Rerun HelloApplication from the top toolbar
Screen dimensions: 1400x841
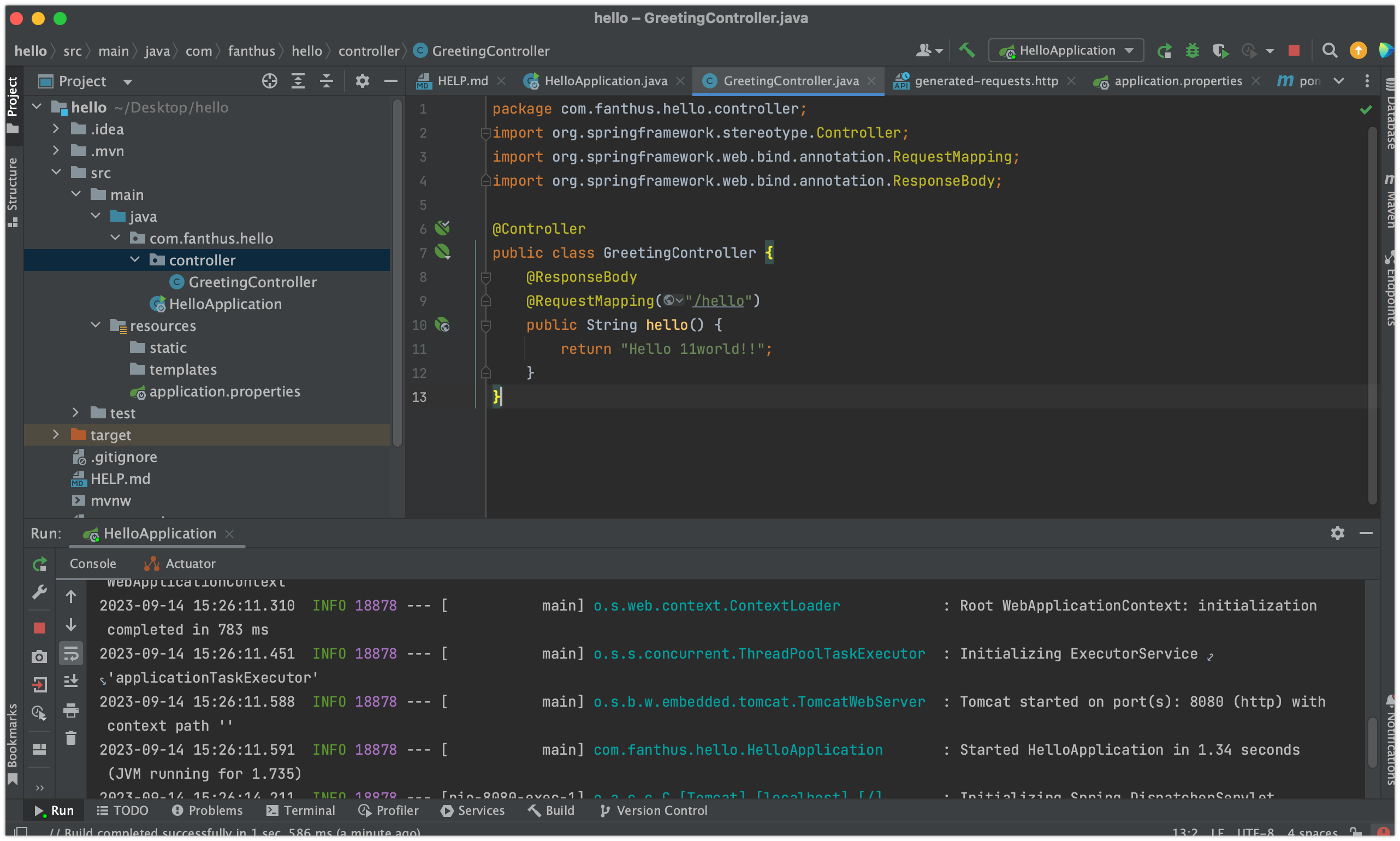click(x=1164, y=50)
